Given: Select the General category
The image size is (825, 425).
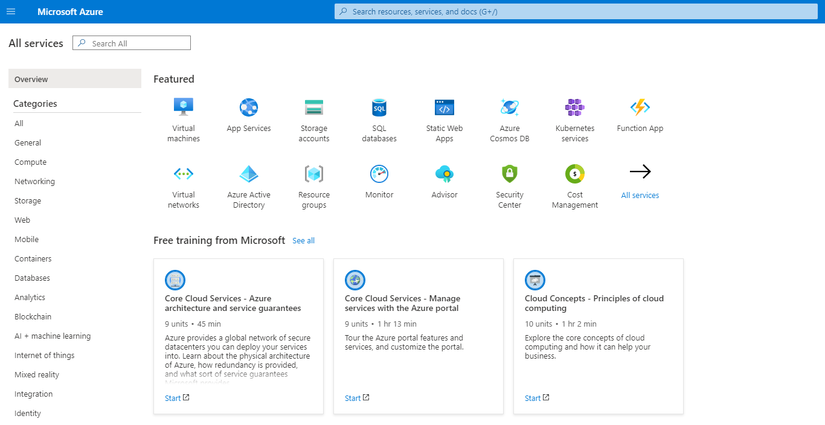Looking at the screenshot, I should coord(28,143).
